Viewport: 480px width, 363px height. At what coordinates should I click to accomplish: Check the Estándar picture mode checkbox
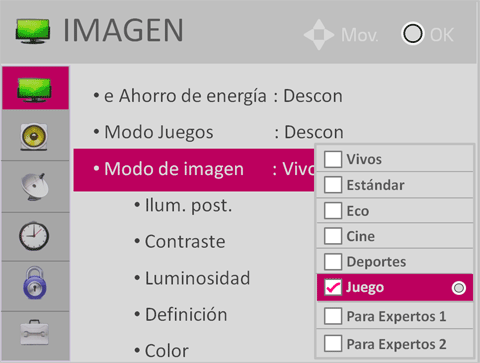(333, 185)
